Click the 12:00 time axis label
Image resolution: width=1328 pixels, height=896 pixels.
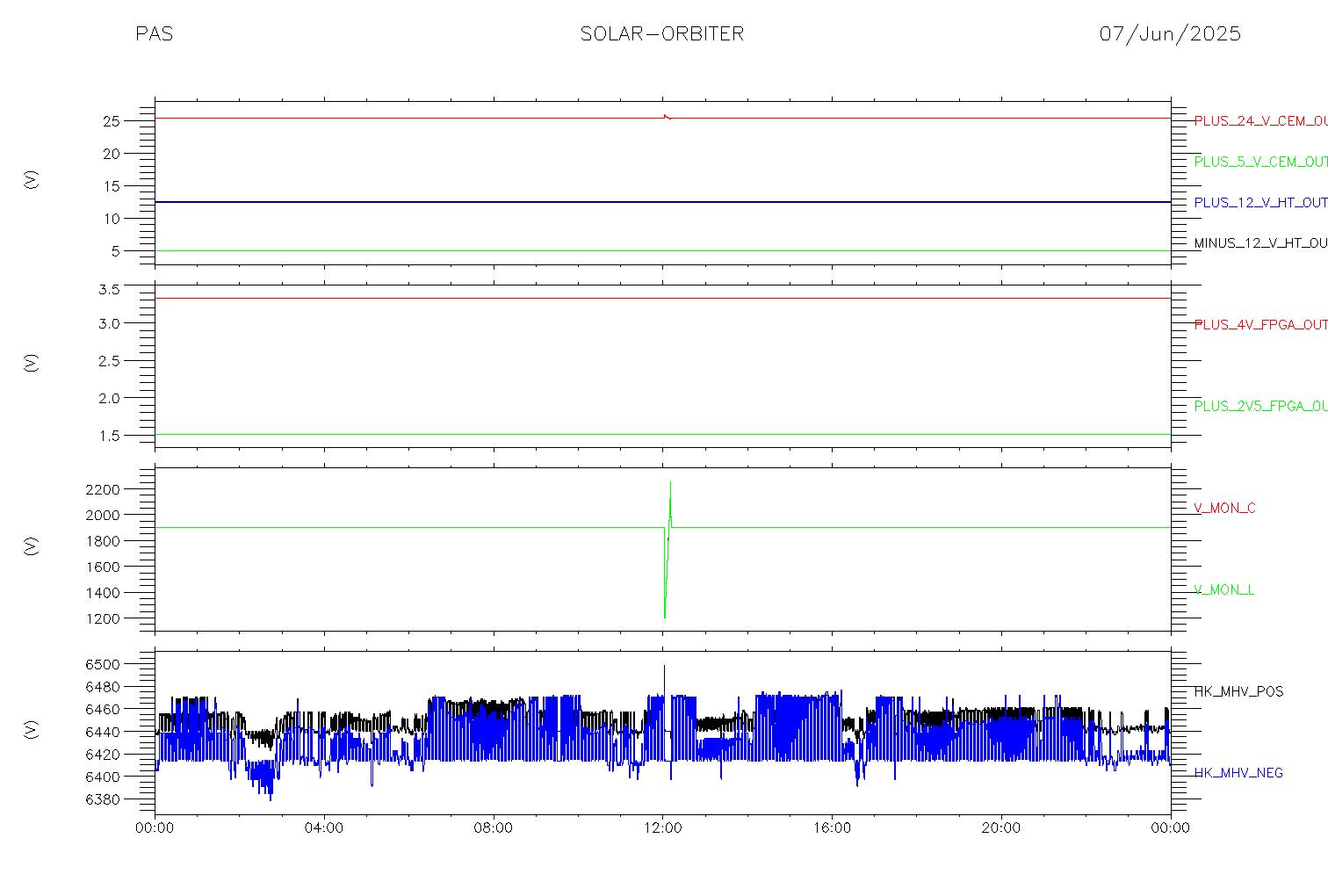pyautogui.click(x=663, y=827)
